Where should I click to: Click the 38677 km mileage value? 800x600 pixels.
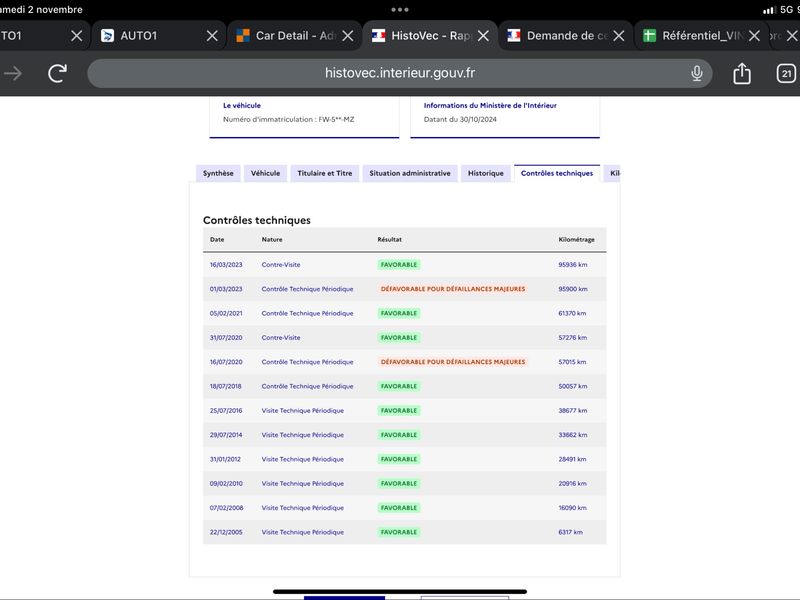tap(572, 411)
